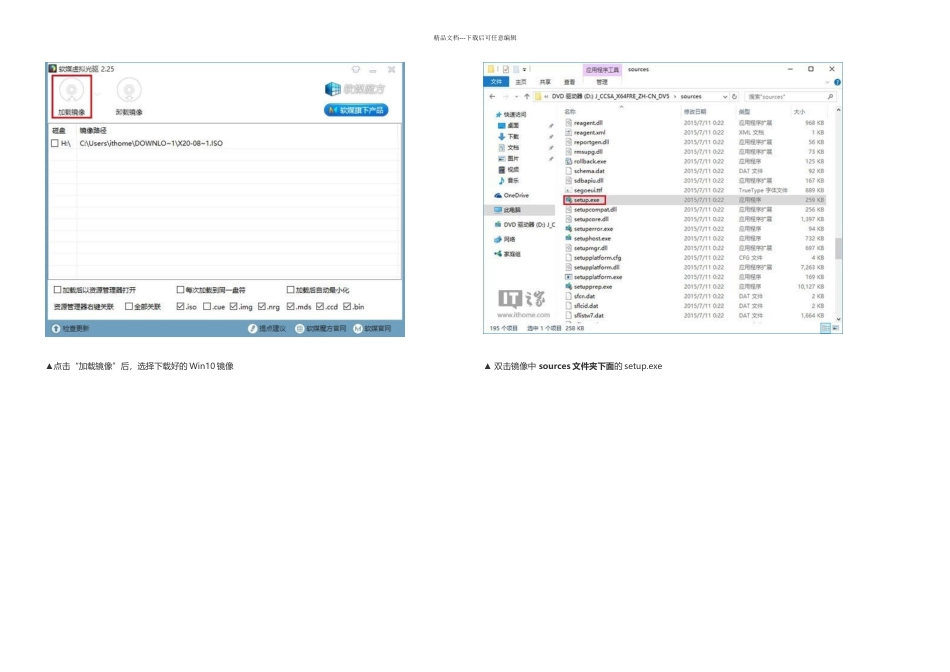This screenshot has width=950, height=672.
Task: Click the Explorer back arrow
Action: [493, 96]
